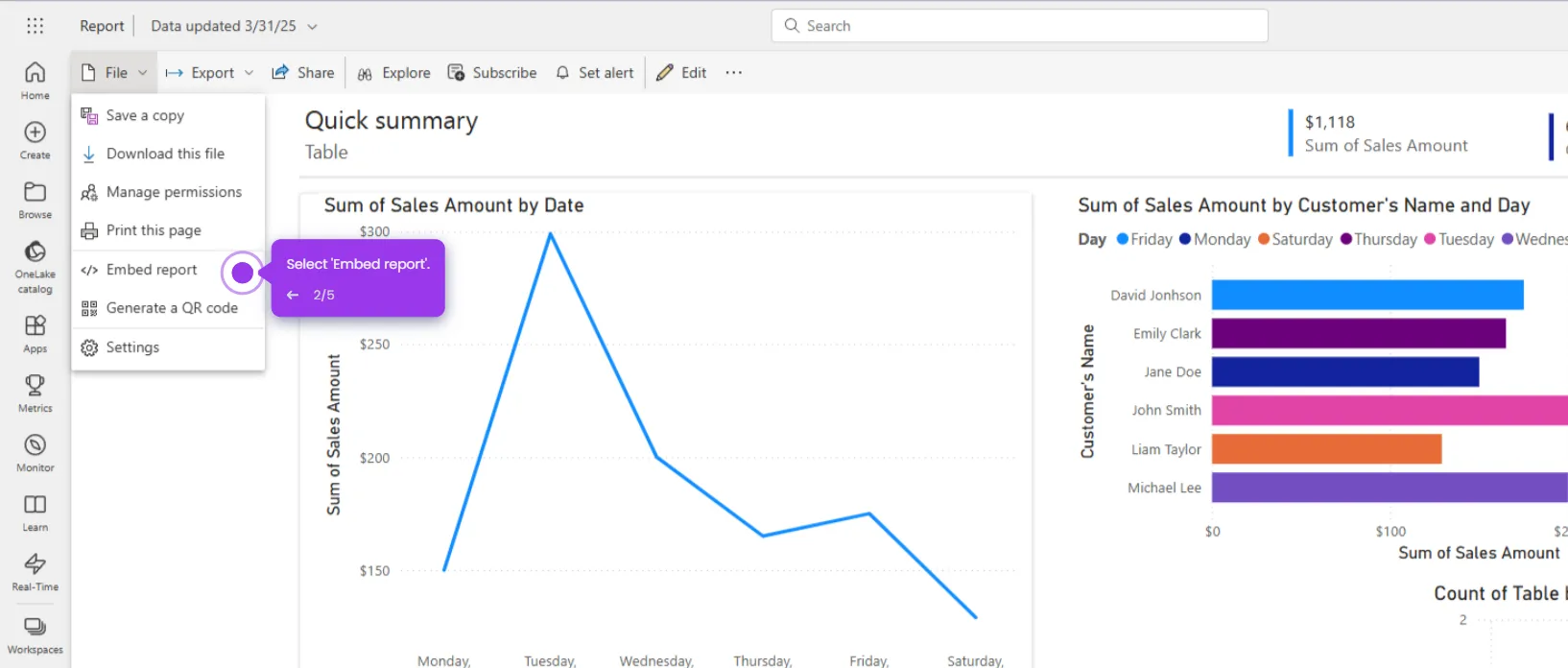The height and width of the screenshot is (668, 1568).
Task: Open the More options ellipsis in toolbar
Action: pyautogui.click(x=734, y=73)
